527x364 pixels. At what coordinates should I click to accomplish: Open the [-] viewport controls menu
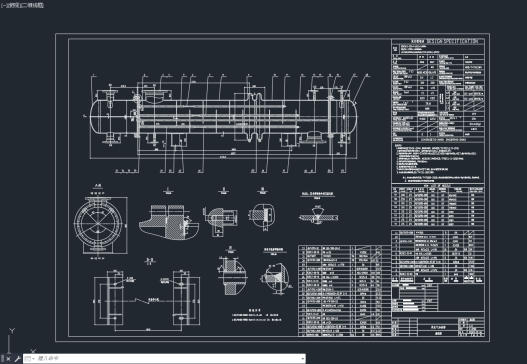click(x=4, y=5)
